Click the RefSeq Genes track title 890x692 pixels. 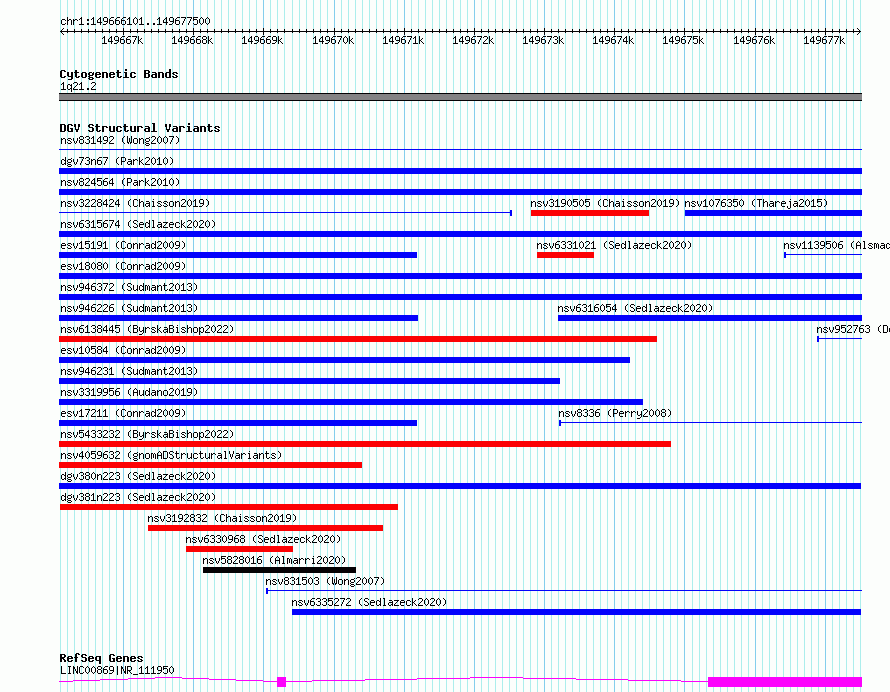(101, 658)
